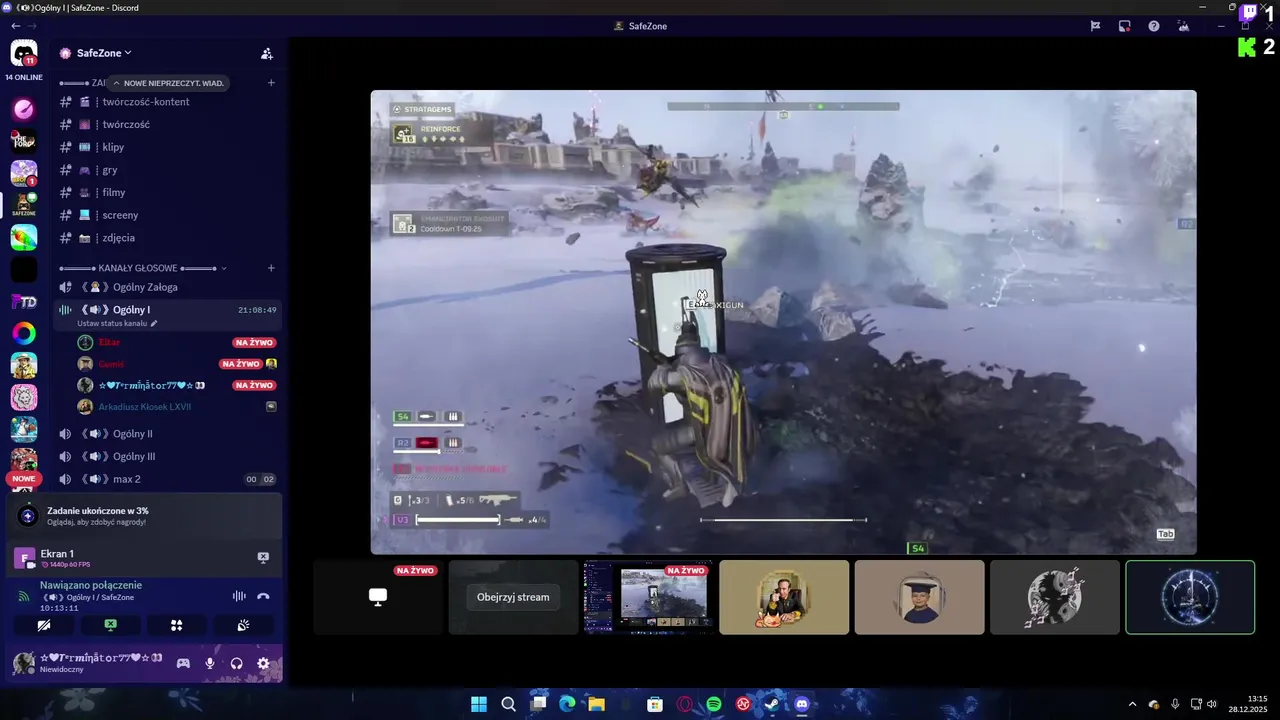The image size is (1280, 720).
Task: Join the Ogólny III voice channel
Action: coord(168,457)
